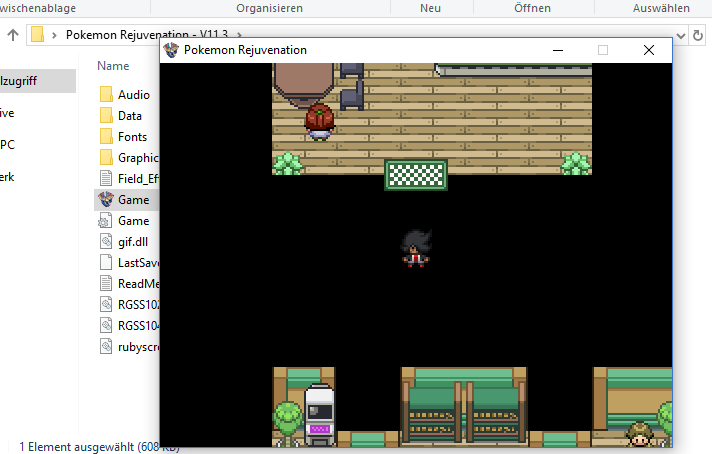Select the Game application icon in list
This screenshot has height=454, width=712.
click(106, 199)
